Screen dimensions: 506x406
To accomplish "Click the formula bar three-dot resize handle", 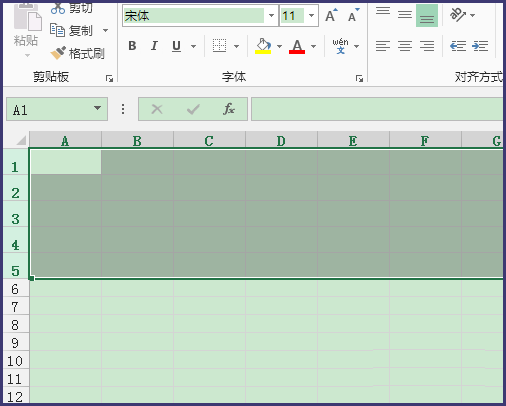I will pos(123,109).
